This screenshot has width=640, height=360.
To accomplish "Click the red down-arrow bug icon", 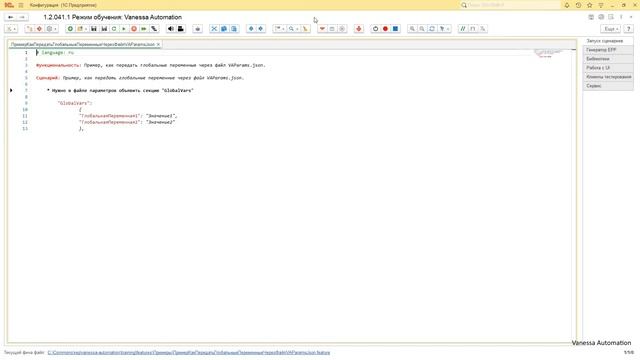I will pos(359,29).
